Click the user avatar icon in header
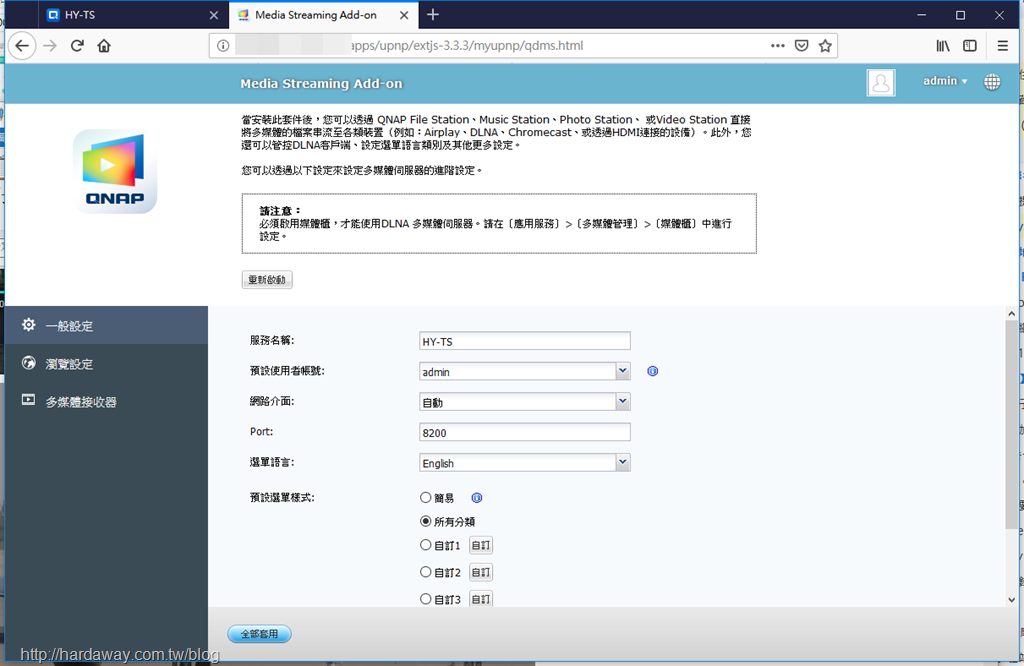The image size is (1024, 666). point(880,83)
